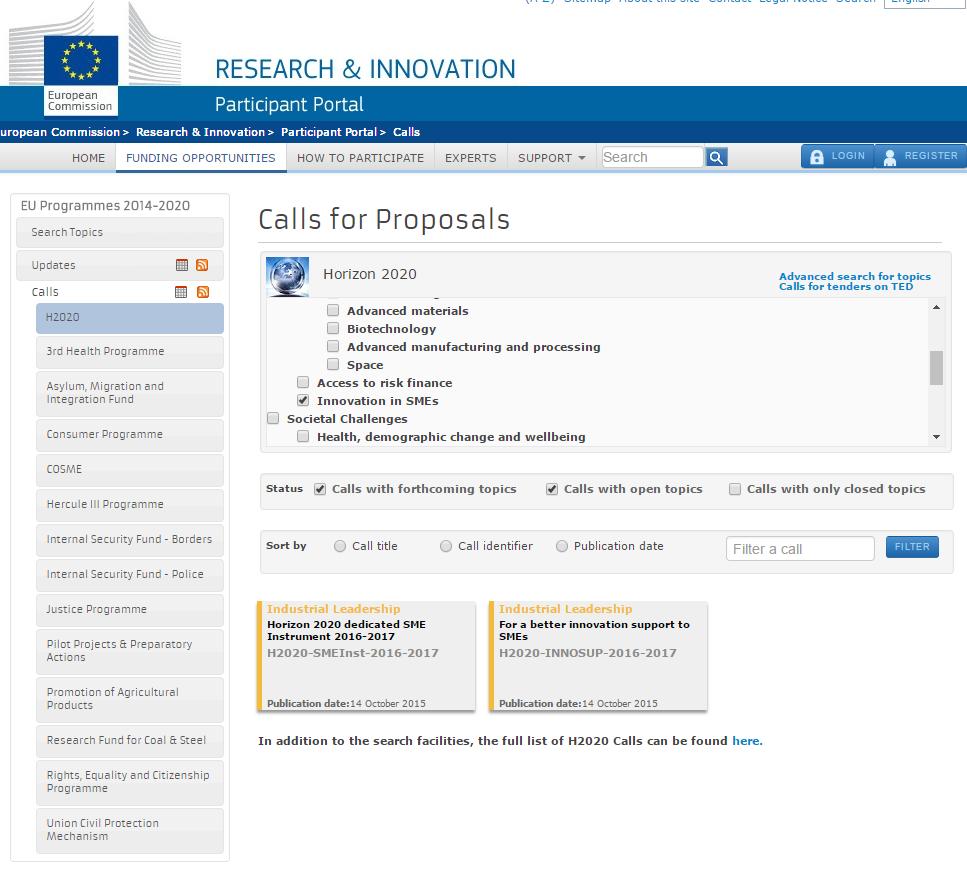Viewport: 967px width, 875px height.
Task: Click the topic list scrollbar thumb
Action: pos(936,368)
